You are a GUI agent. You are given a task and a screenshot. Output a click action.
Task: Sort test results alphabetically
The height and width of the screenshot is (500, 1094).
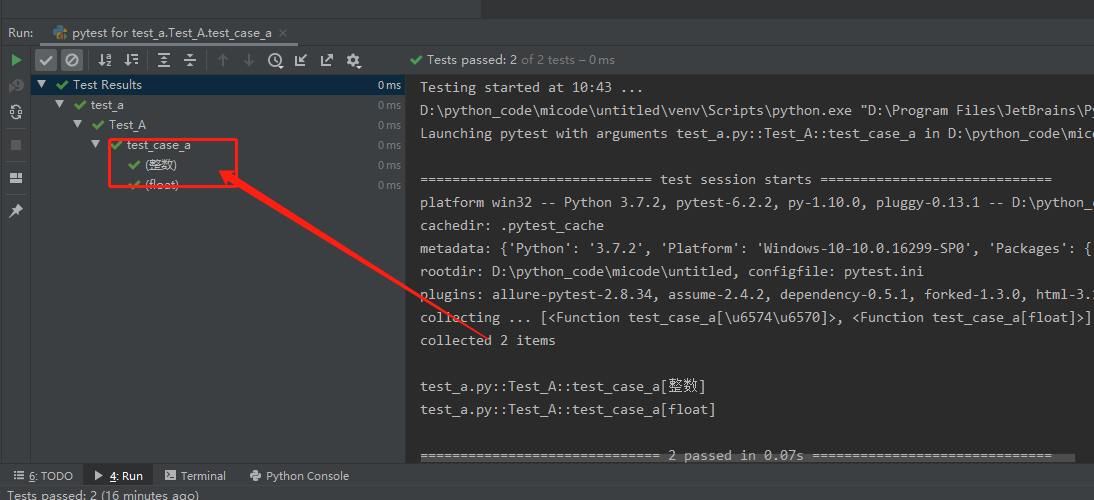pos(105,61)
